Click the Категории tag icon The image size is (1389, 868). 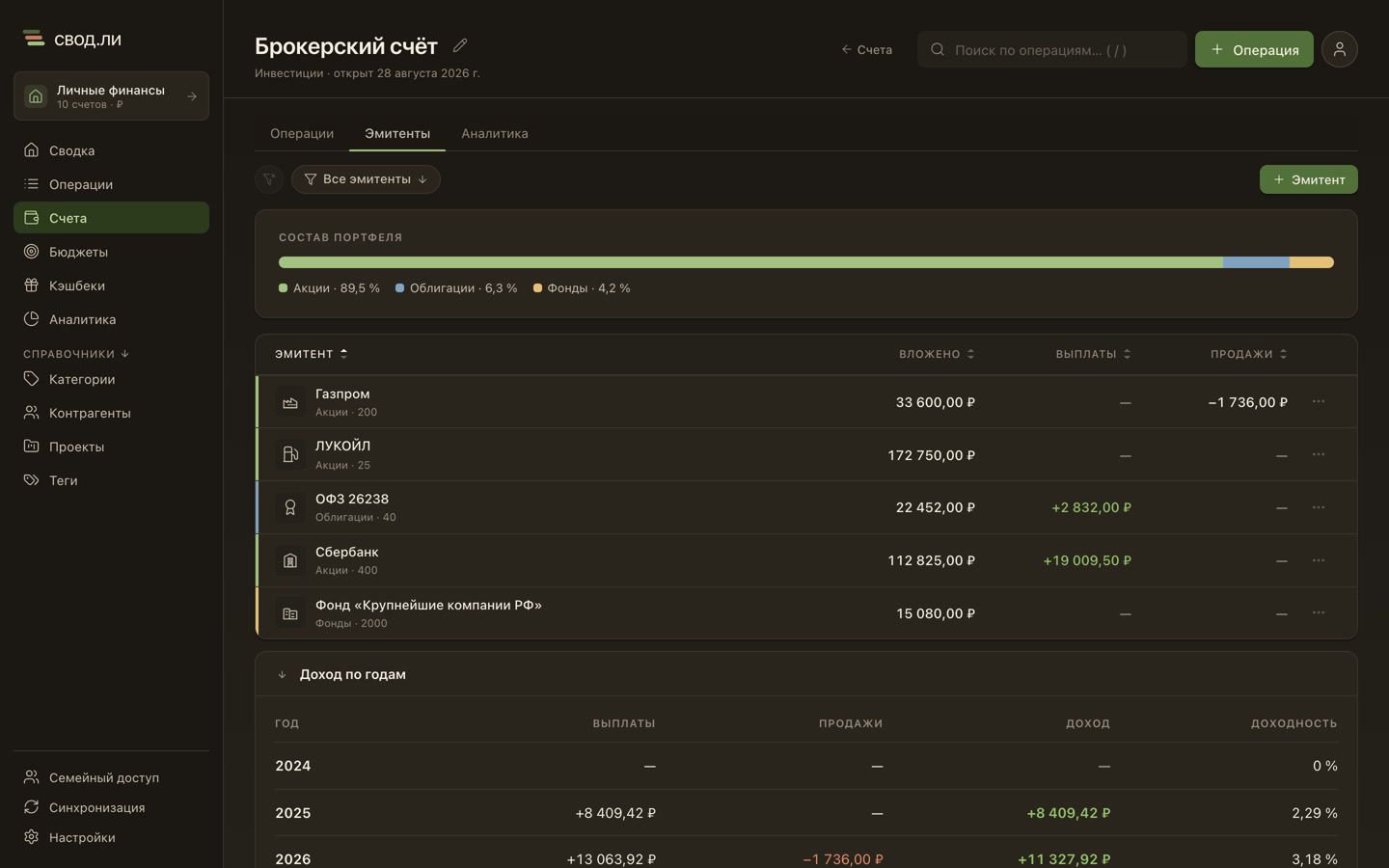[32, 379]
